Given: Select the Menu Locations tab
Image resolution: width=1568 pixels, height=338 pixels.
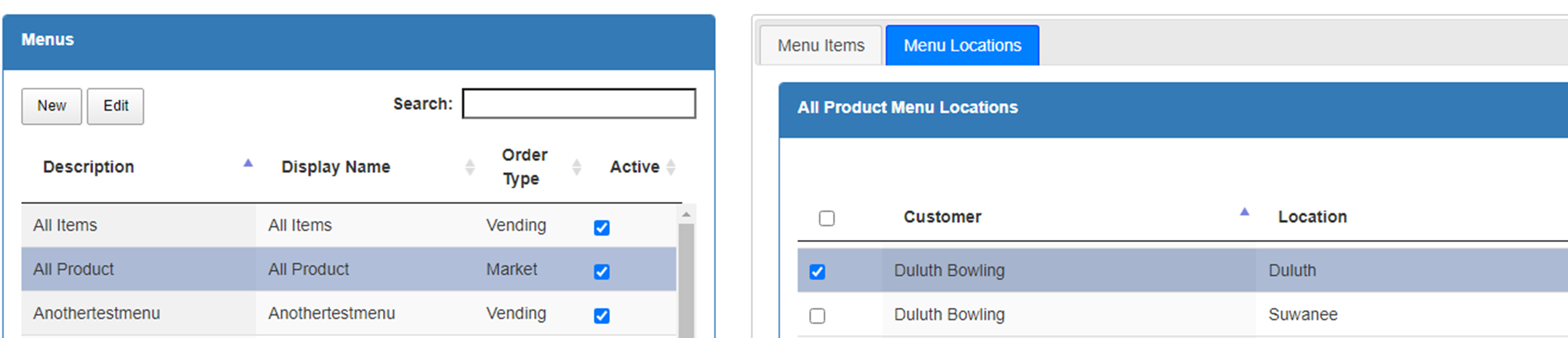Looking at the screenshot, I should (962, 46).
